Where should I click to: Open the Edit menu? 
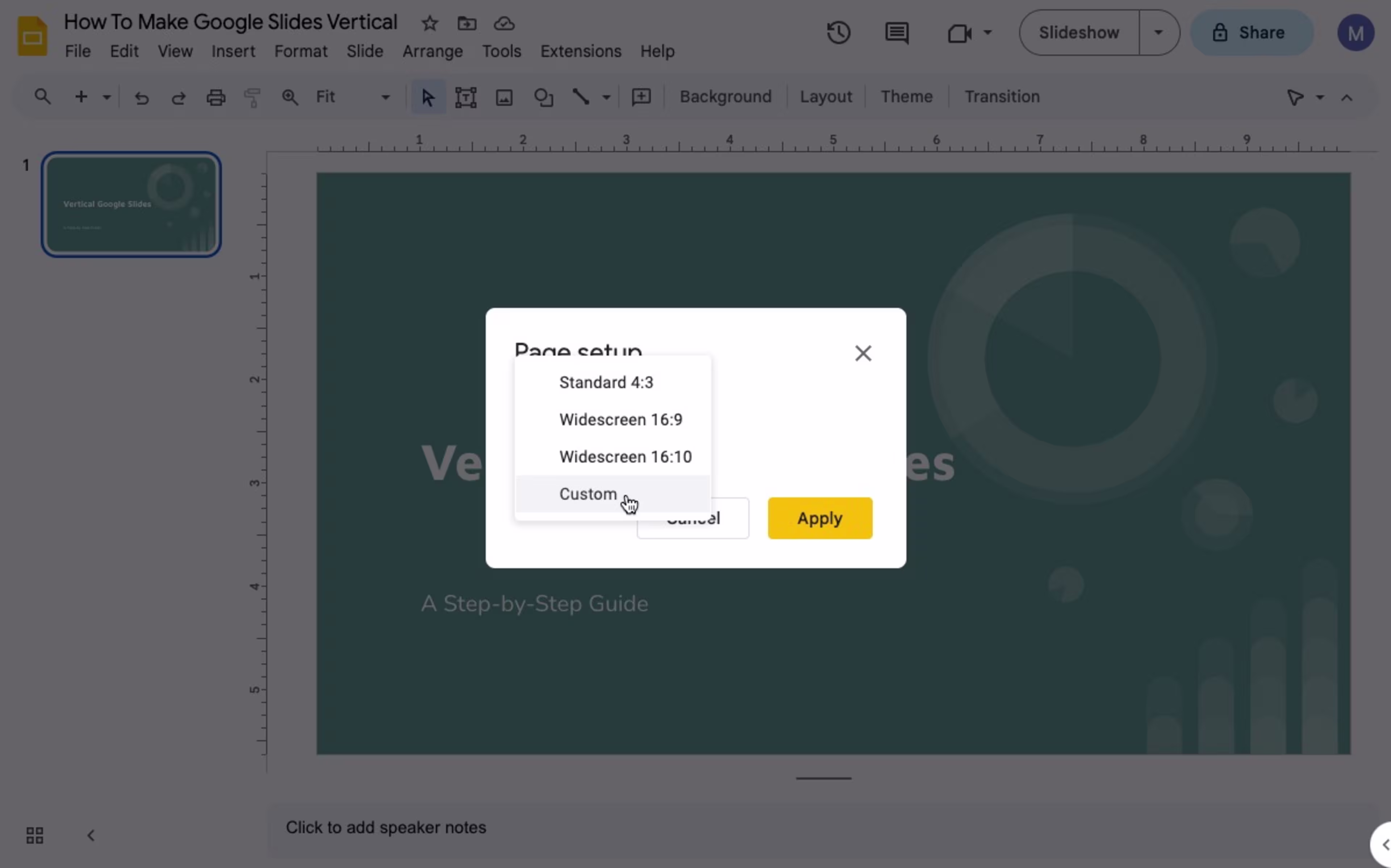[x=124, y=52]
